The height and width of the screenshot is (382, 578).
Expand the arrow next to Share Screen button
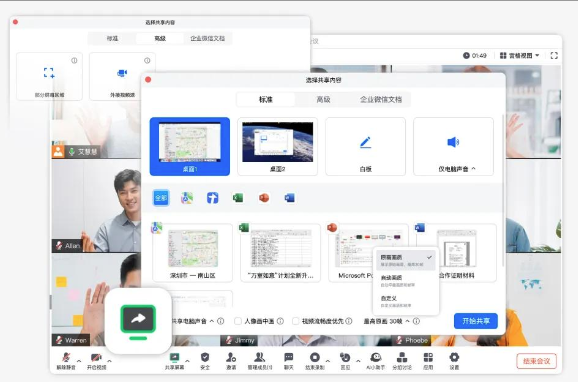pyautogui.click(x=187, y=360)
